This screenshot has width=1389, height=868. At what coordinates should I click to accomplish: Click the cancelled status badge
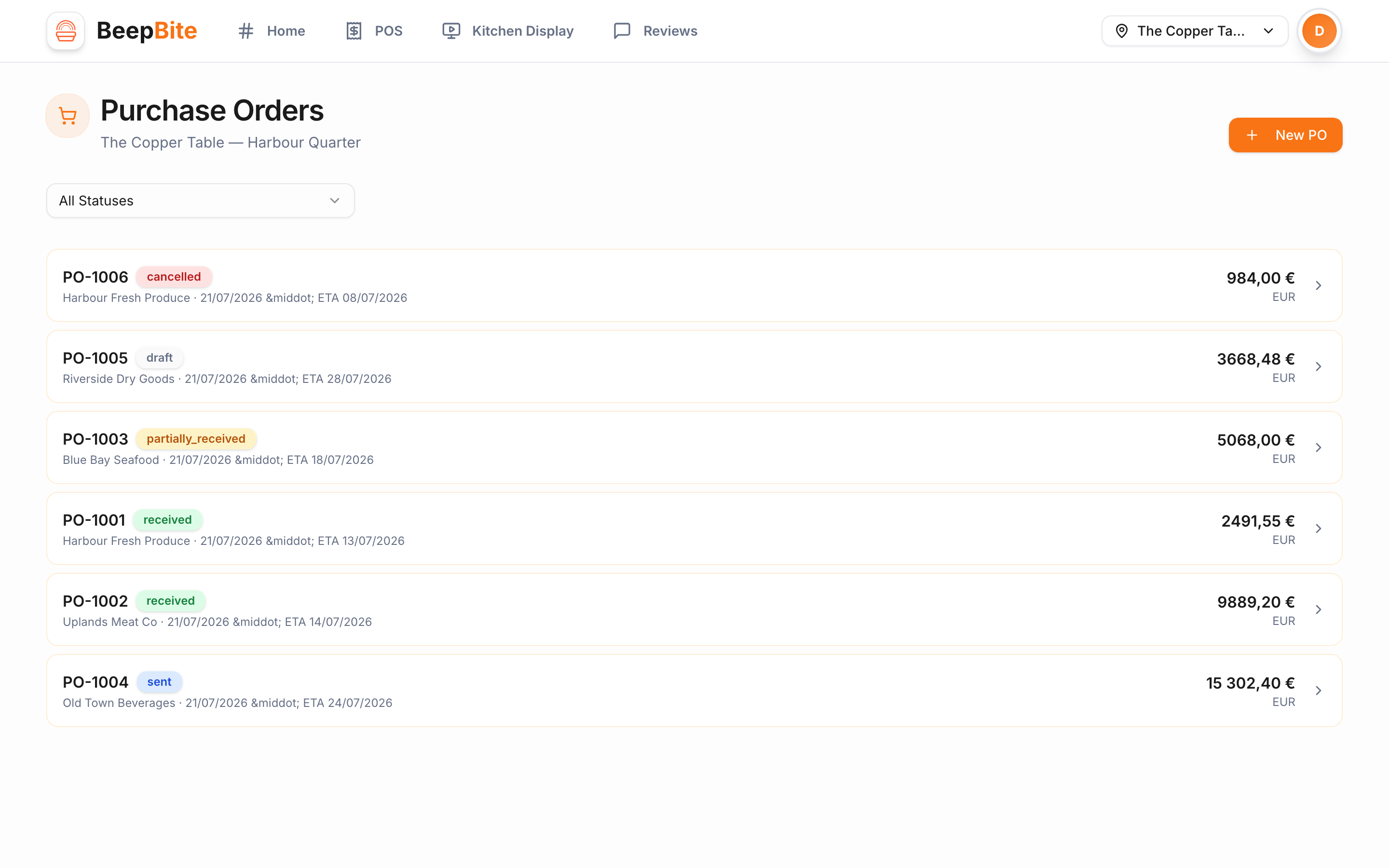[x=174, y=277]
